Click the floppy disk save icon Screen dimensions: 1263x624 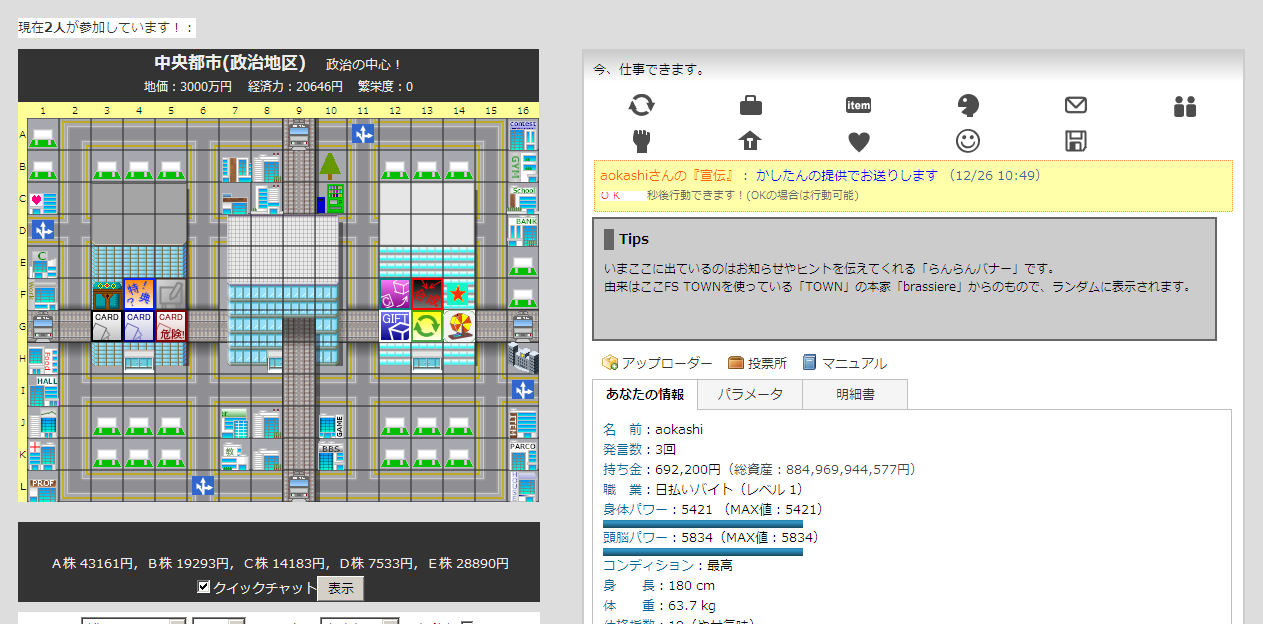coord(1075,142)
